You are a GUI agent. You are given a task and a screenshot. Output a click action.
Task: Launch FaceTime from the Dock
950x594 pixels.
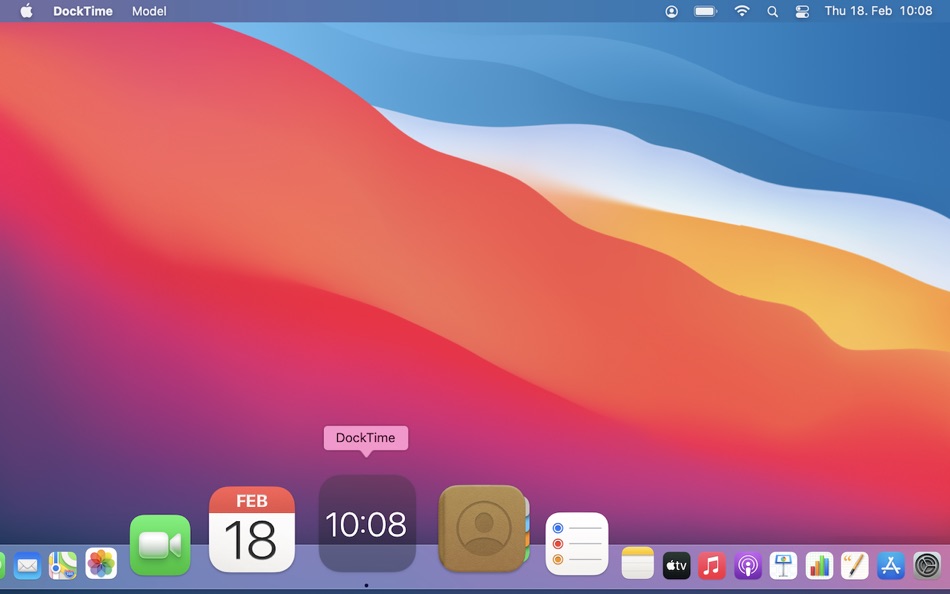click(160, 545)
